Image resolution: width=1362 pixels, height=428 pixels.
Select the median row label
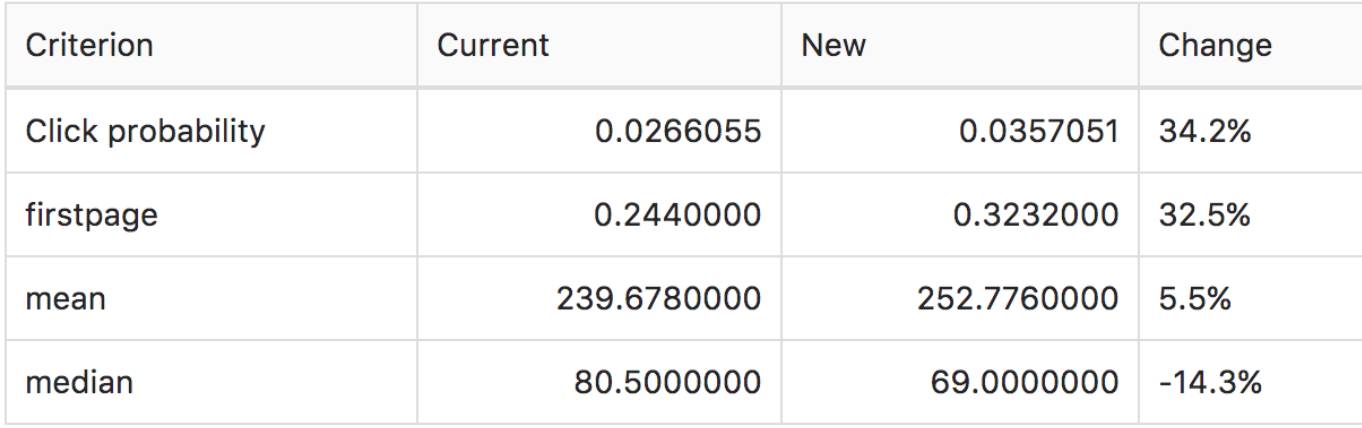tap(79, 382)
